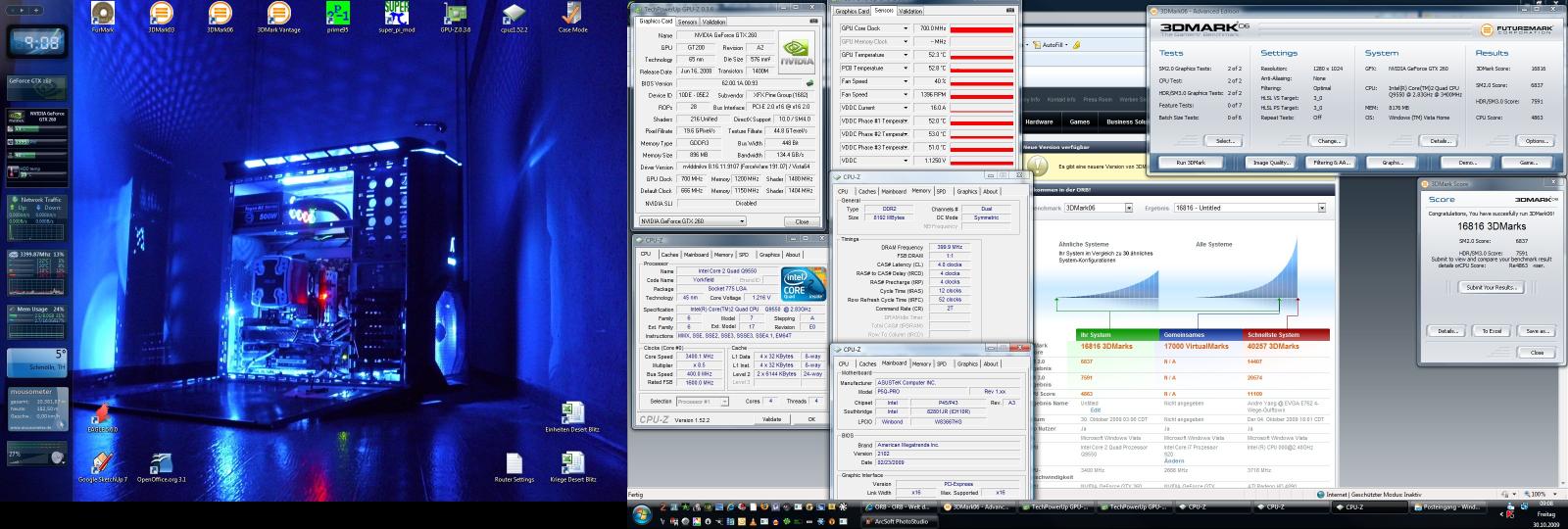
Task: Open the VDDC Current sensor dropdown
Action: point(906,108)
